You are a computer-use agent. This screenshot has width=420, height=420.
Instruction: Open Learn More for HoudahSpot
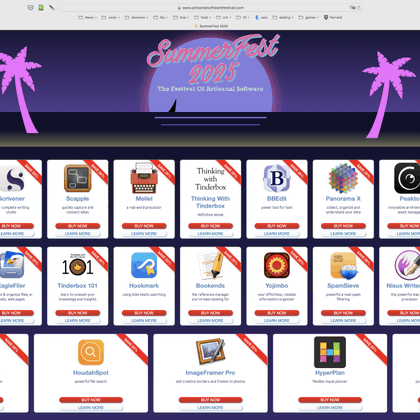click(91, 408)
